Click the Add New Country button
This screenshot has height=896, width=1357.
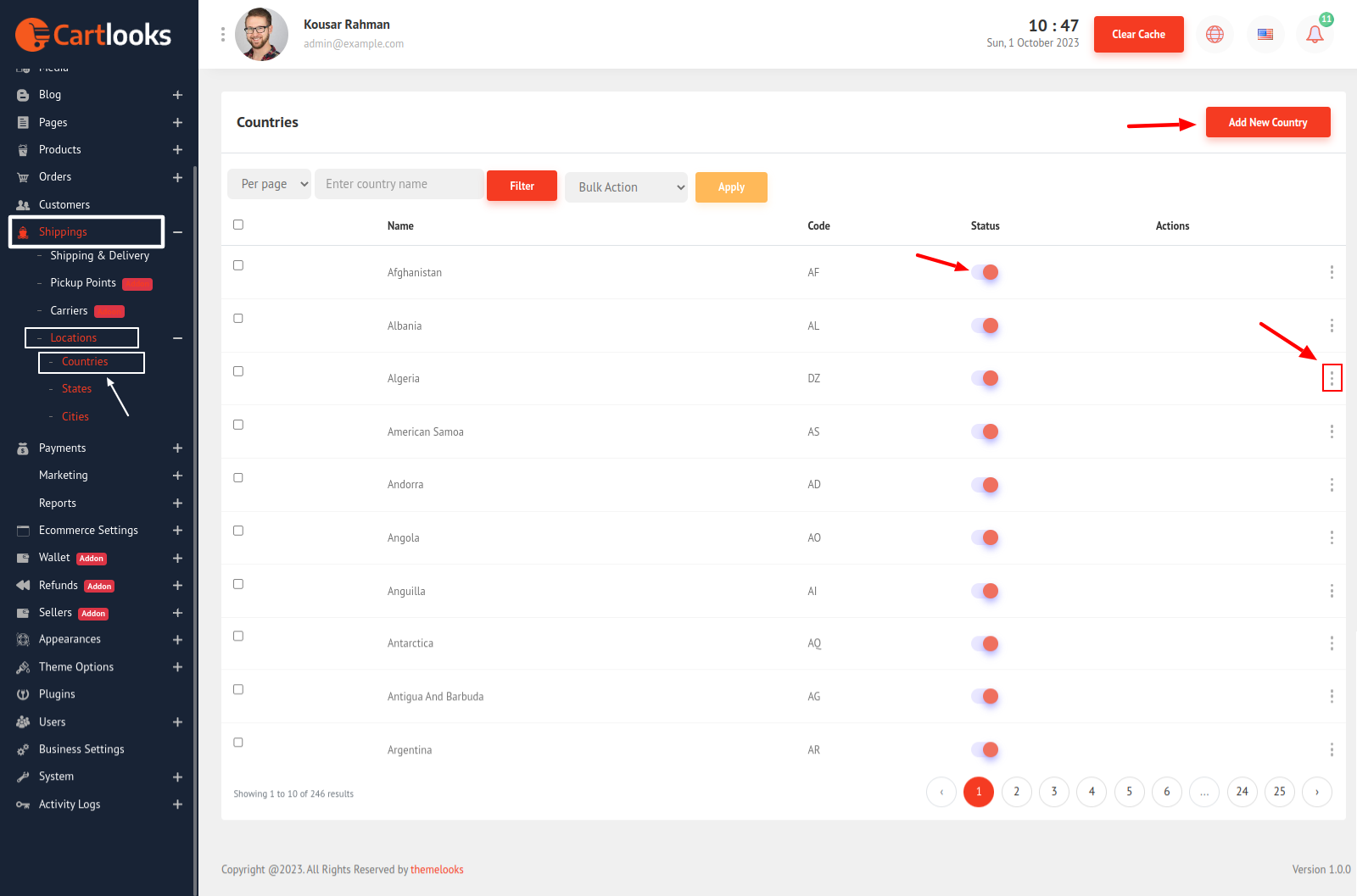1267,122
